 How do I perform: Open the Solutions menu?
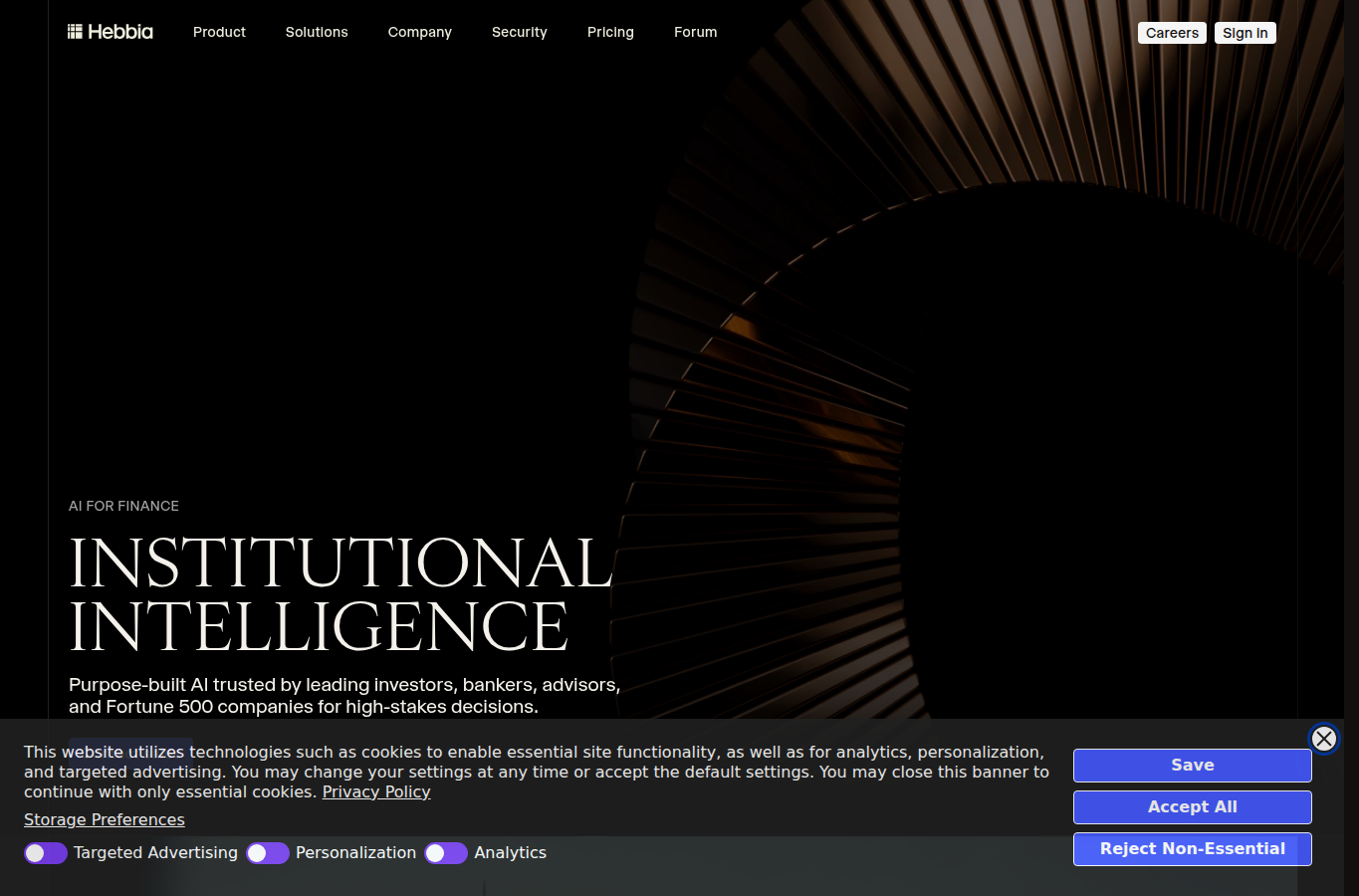click(317, 32)
